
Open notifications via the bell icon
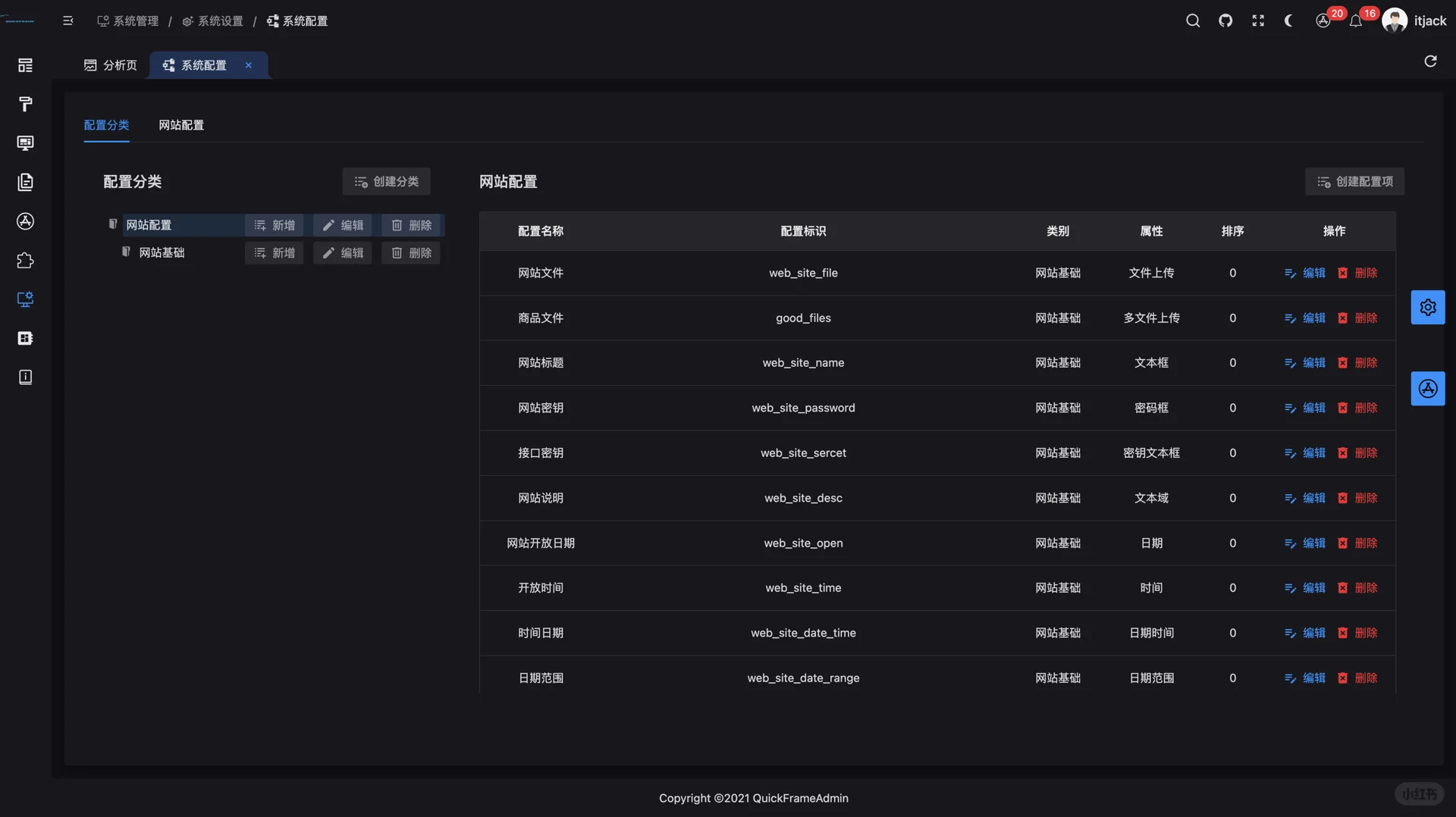[1356, 20]
